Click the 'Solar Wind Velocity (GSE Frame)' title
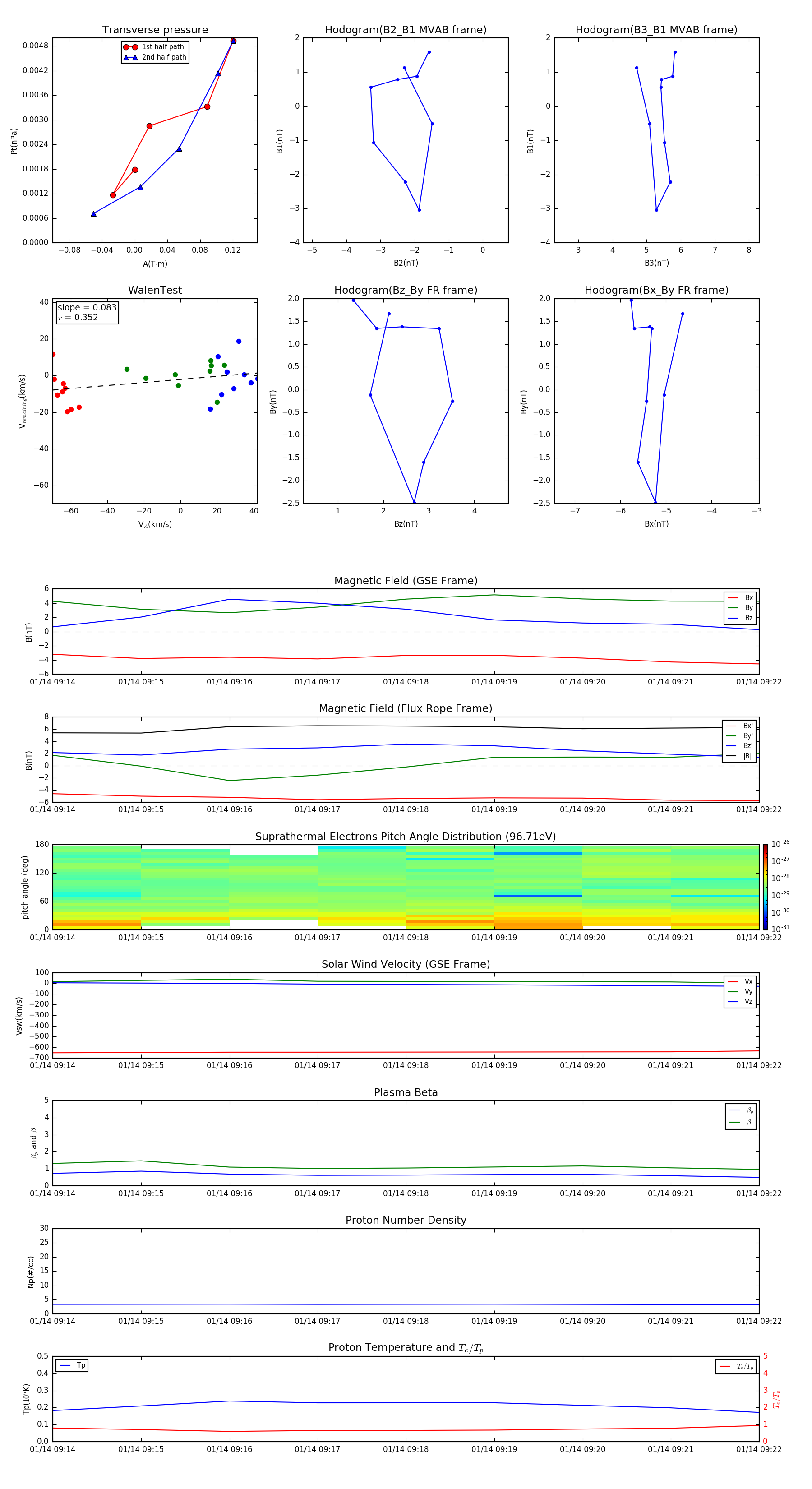This screenshot has height=1489, width=812. pos(406,965)
